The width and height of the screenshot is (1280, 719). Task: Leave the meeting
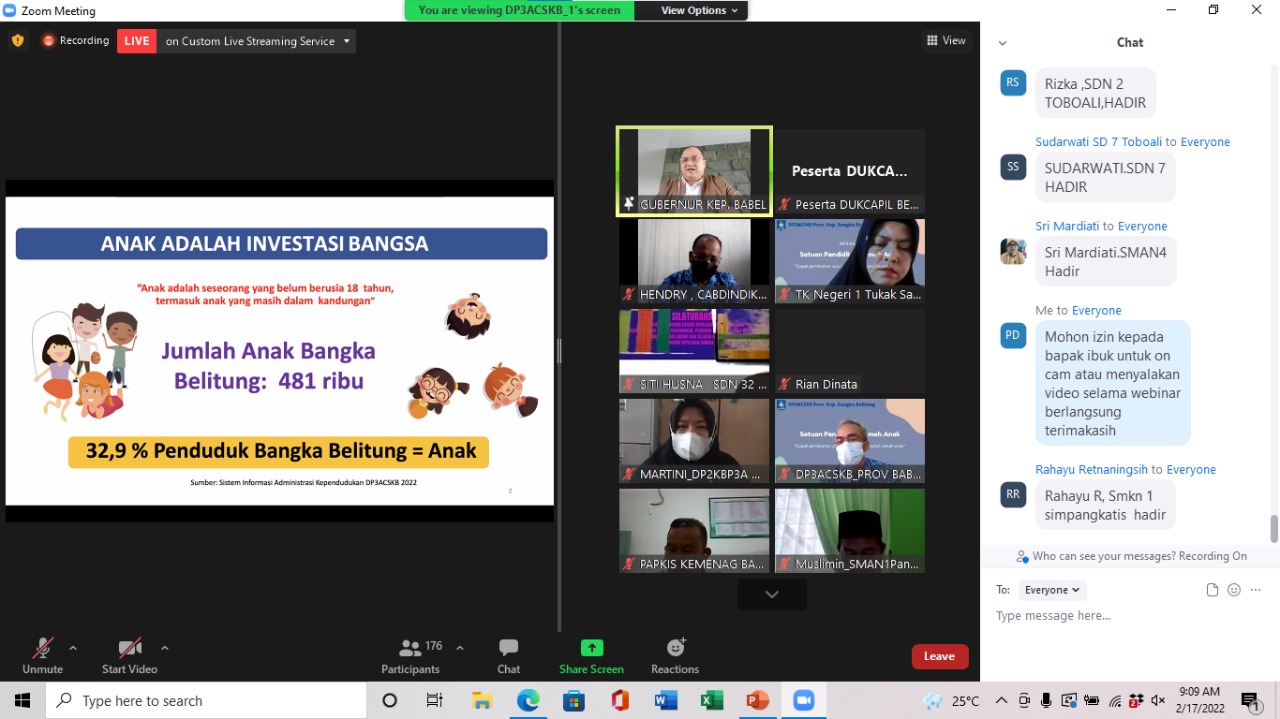(x=939, y=656)
